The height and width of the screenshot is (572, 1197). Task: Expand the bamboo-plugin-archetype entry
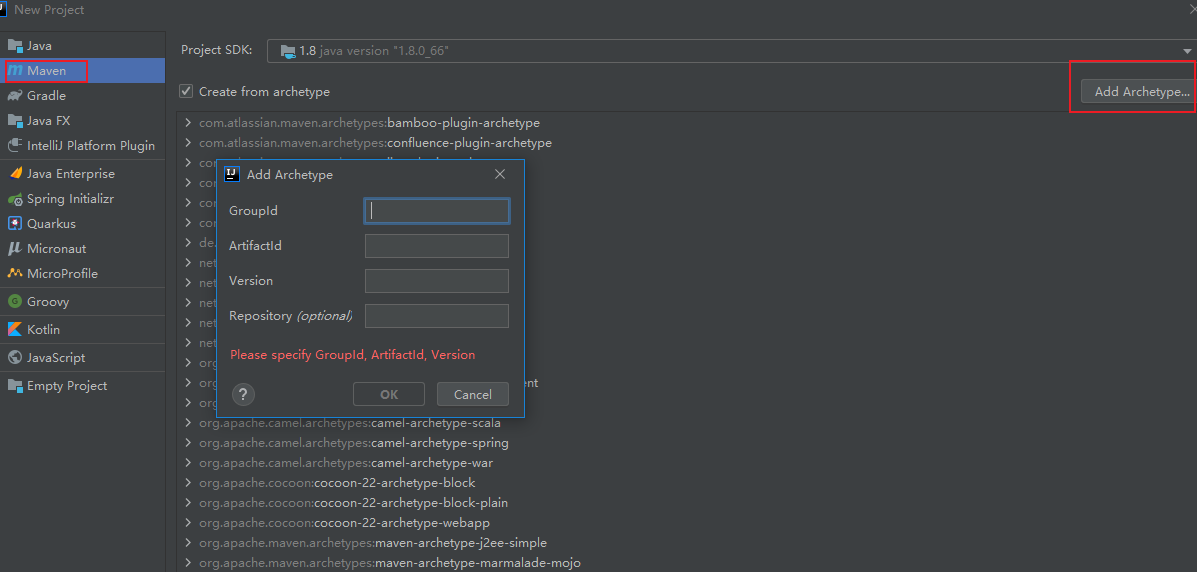[187, 122]
